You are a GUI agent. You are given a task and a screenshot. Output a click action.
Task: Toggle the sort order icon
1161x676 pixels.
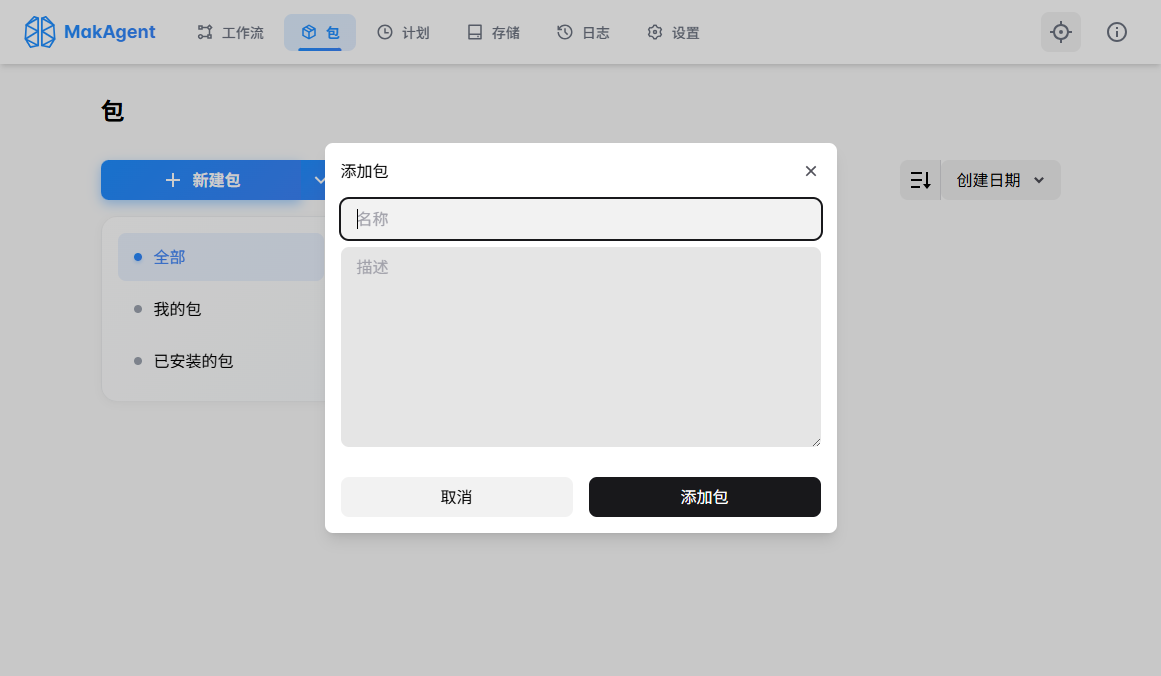pos(920,180)
